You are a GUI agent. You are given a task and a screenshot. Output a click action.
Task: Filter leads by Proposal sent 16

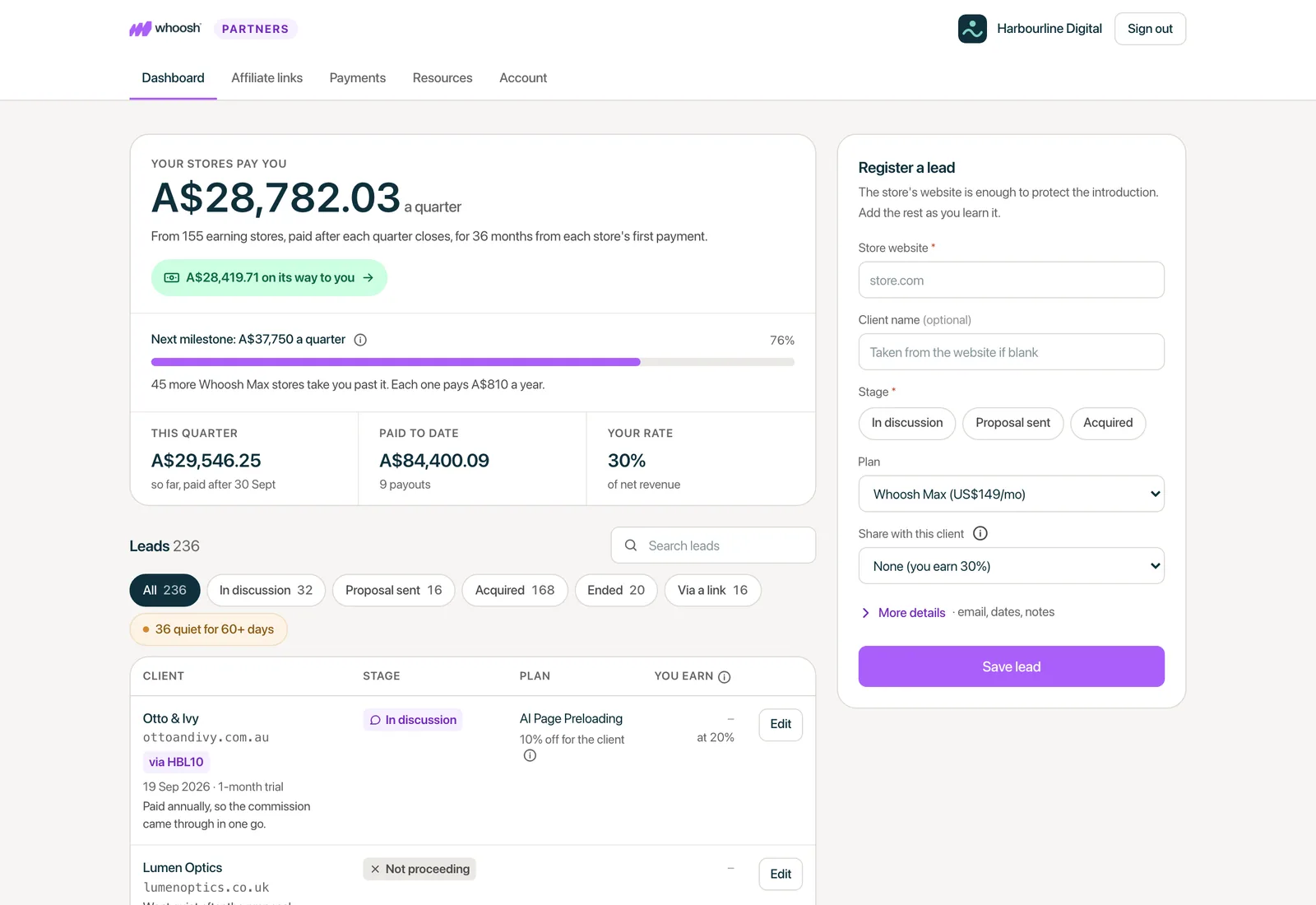(393, 590)
